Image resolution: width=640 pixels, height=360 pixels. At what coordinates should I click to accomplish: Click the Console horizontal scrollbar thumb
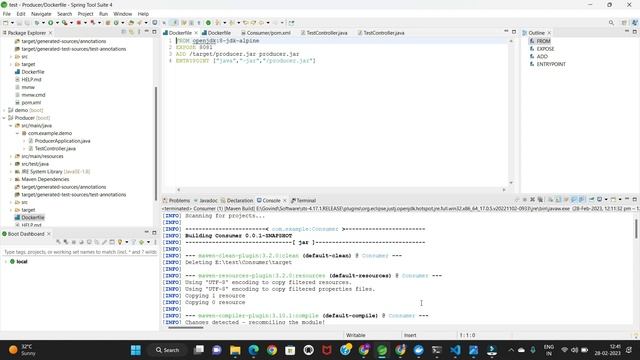pyautogui.click(x=186, y=327)
